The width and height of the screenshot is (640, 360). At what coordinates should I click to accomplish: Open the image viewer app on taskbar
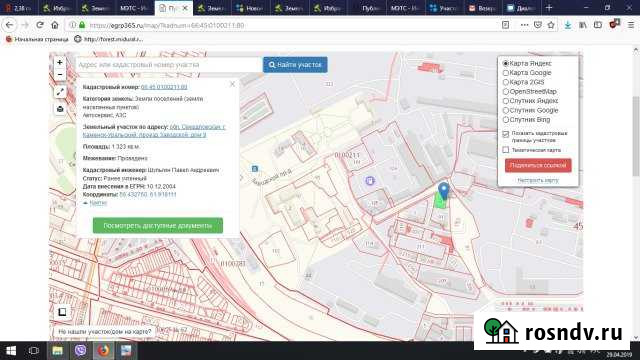point(127,351)
